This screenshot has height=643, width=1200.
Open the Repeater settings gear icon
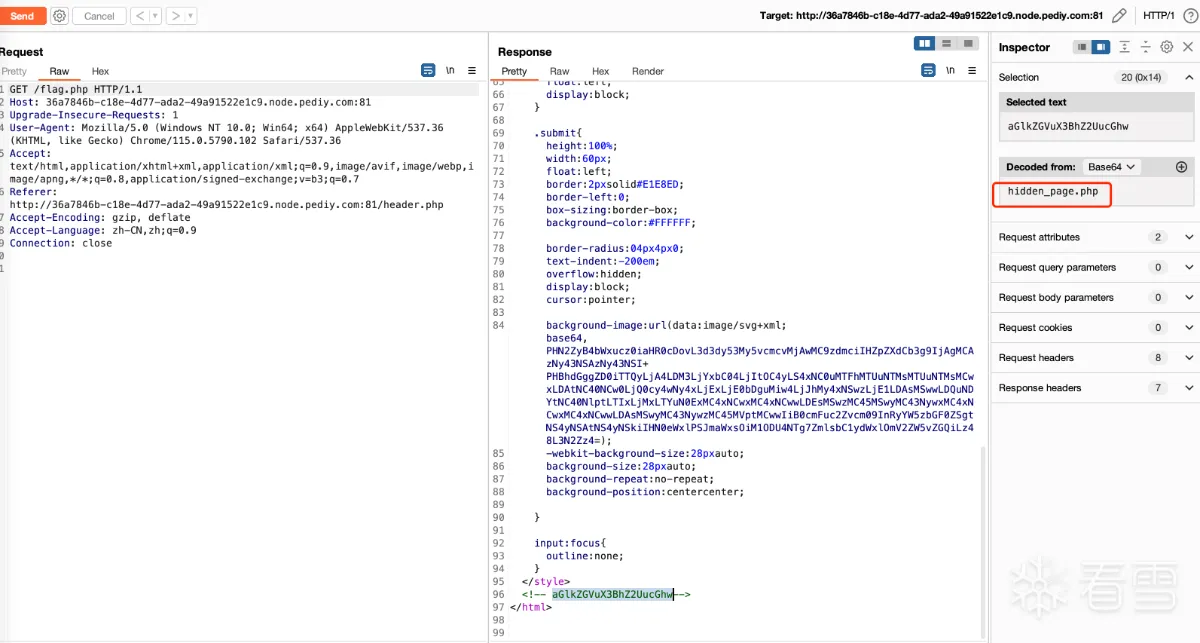[59, 16]
